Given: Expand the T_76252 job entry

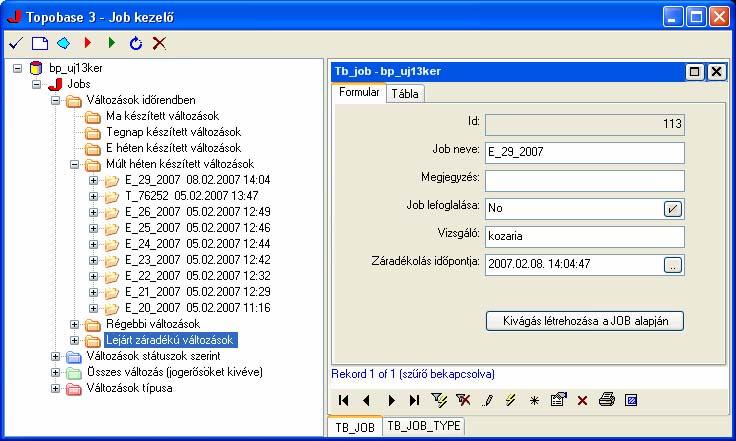Looking at the screenshot, I should [93, 197].
